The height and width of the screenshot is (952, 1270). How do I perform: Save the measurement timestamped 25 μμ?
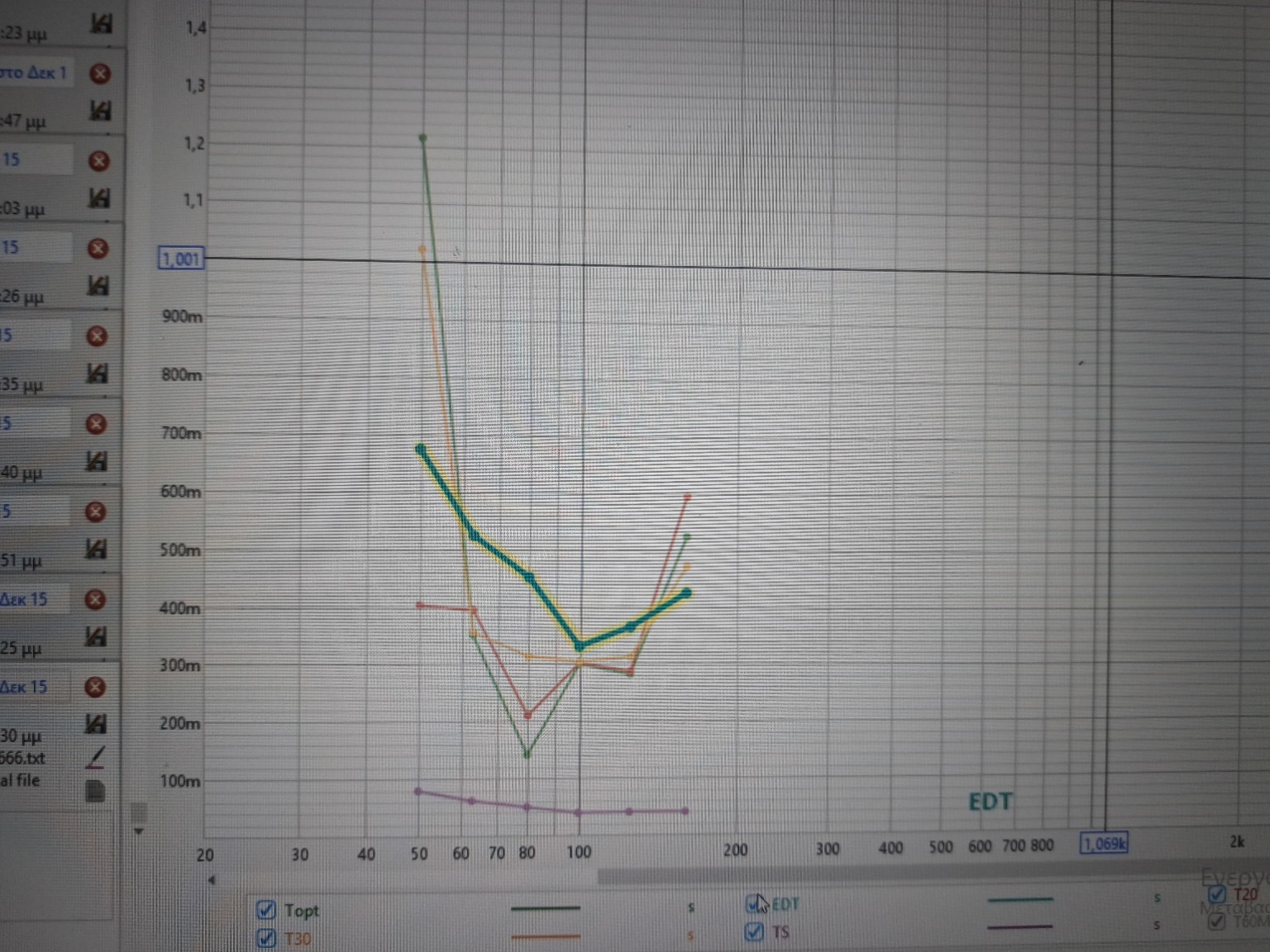coord(96,636)
